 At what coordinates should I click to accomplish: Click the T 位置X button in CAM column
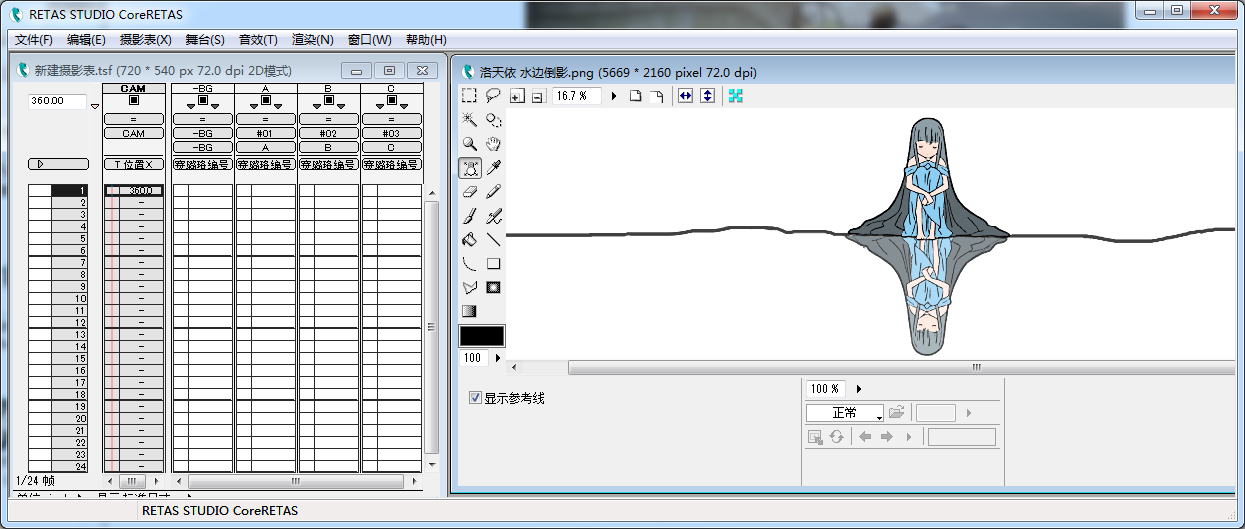click(134, 164)
